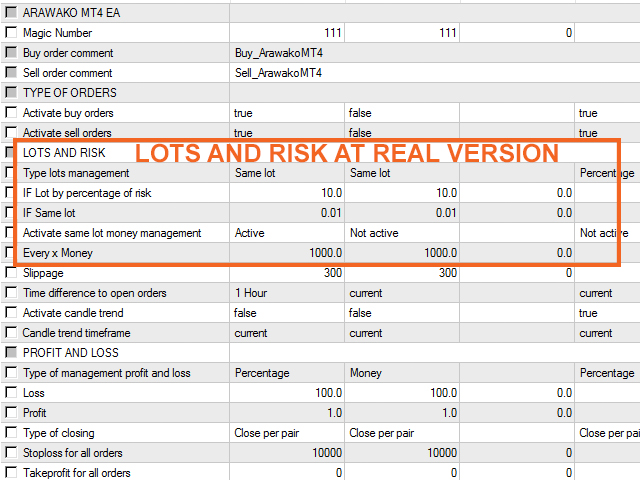Viewport: 640px width, 480px height.
Task: Tick the Activate candle trend checkbox
Action: [11, 312]
